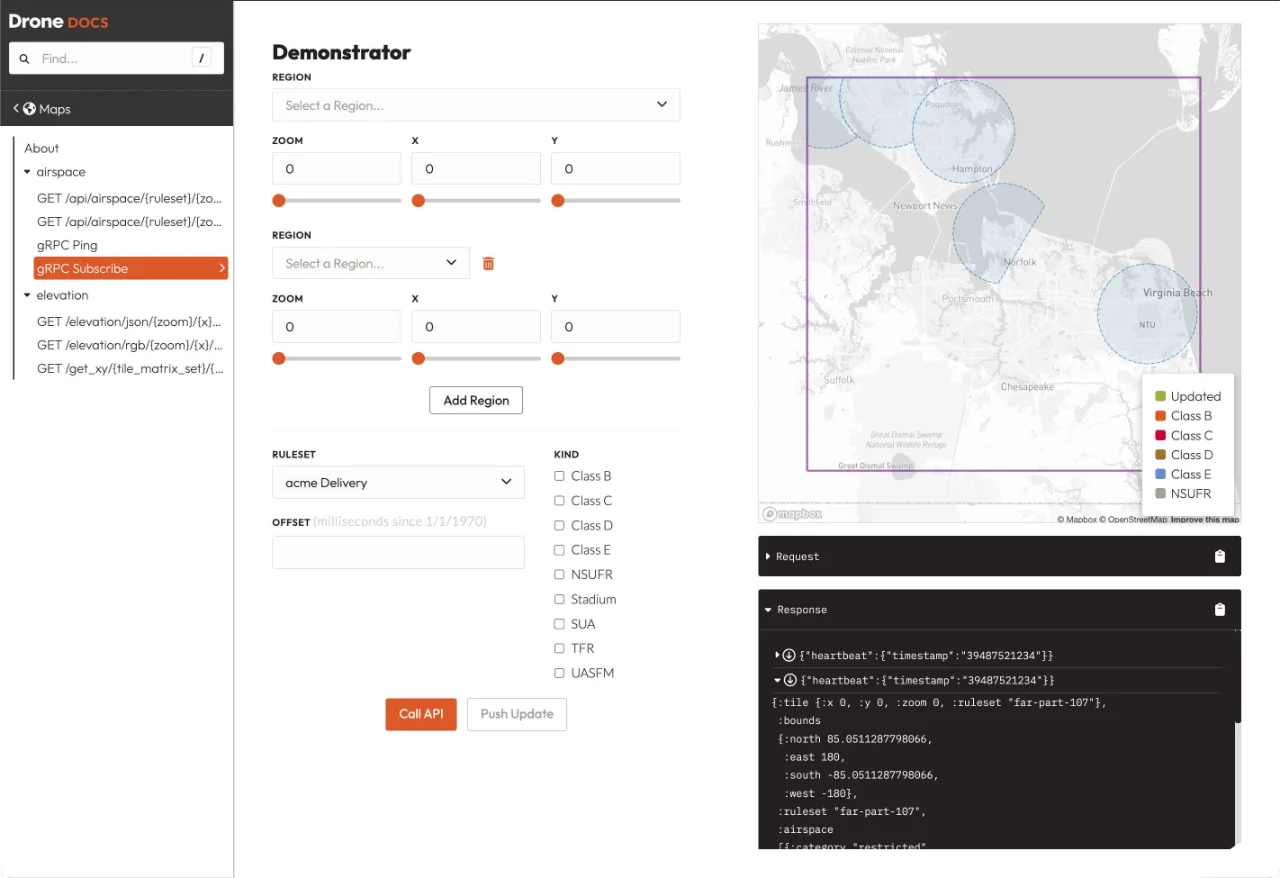Click the Class B legend swatch
The width and height of the screenshot is (1280, 878).
tap(1160, 416)
